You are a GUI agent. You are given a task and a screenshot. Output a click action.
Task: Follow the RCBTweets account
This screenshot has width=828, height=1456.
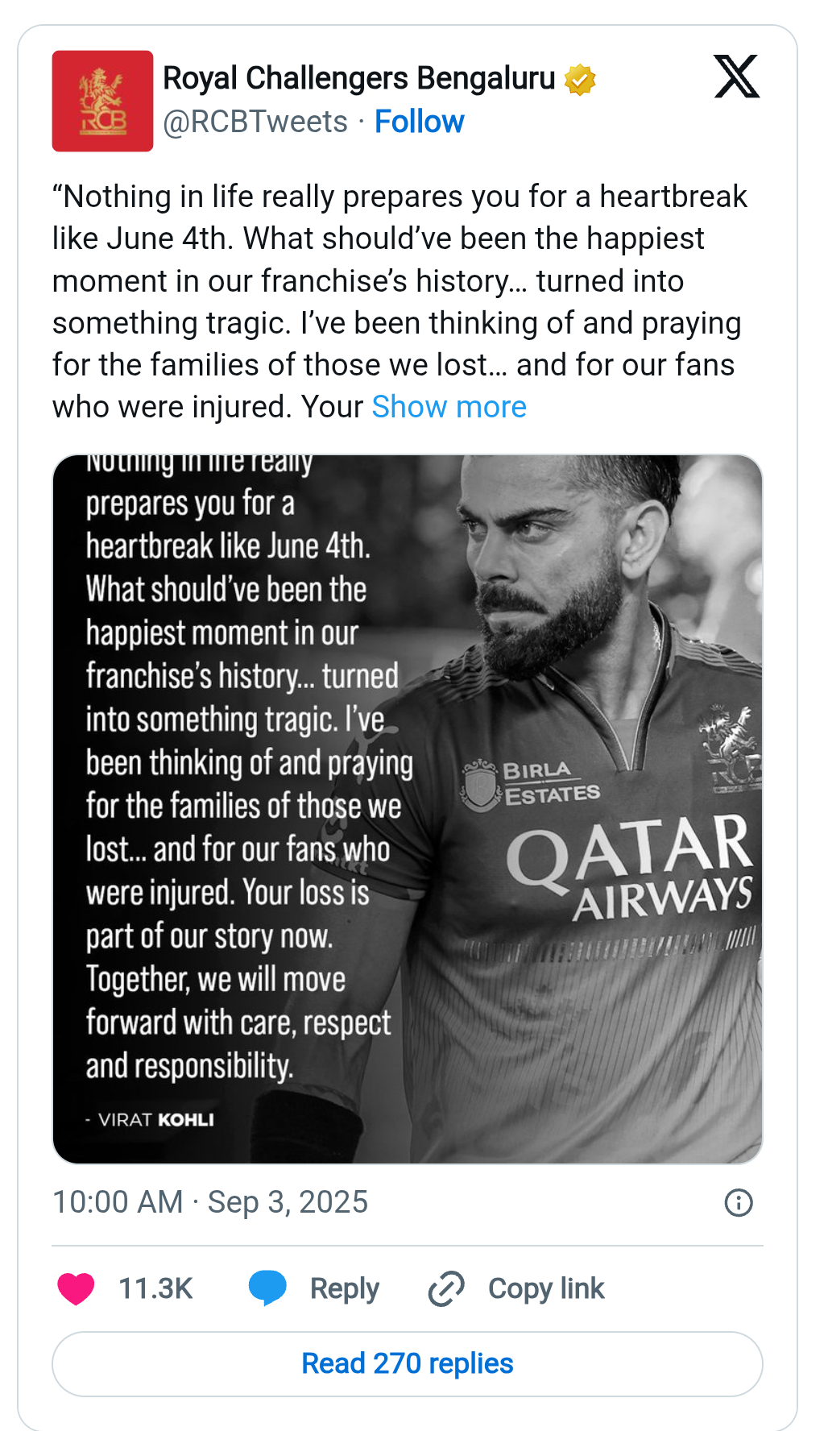coord(419,122)
